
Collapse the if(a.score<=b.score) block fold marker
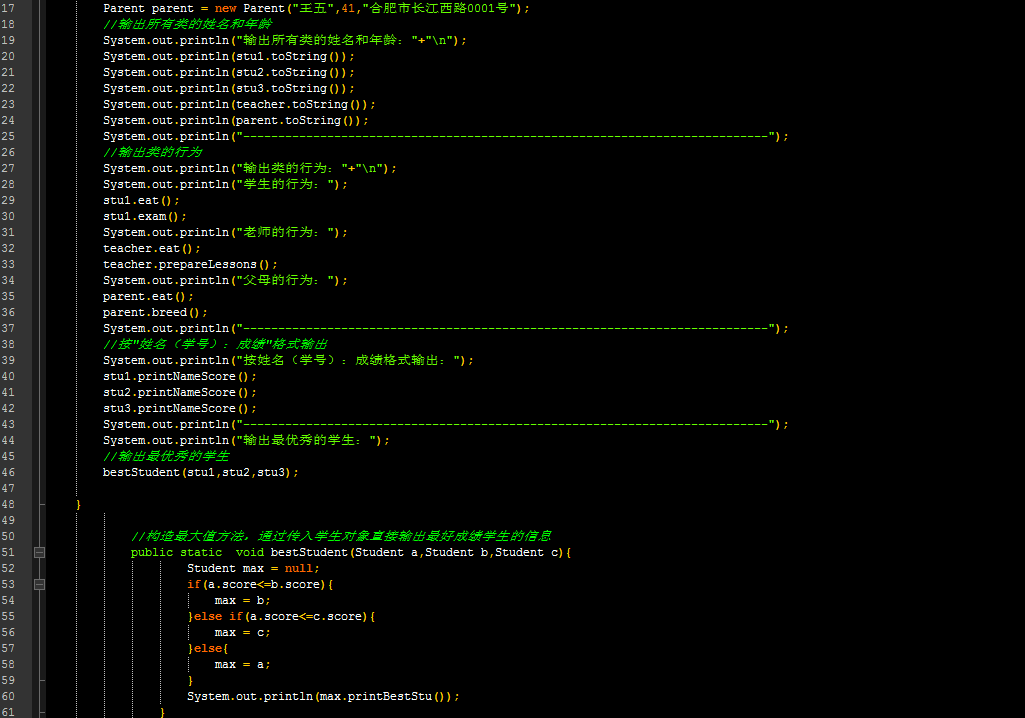coord(39,585)
